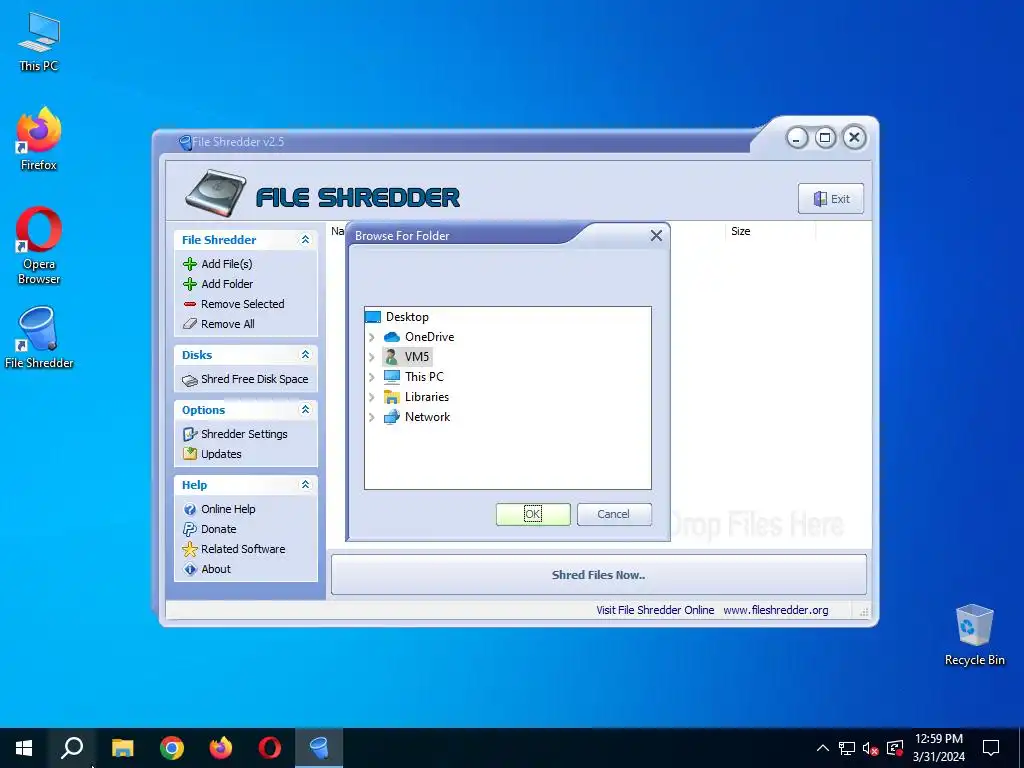1024x768 pixels.
Task: Click the Online Help question mark icon
Action: pyautogui.click(x=190, y=509)
